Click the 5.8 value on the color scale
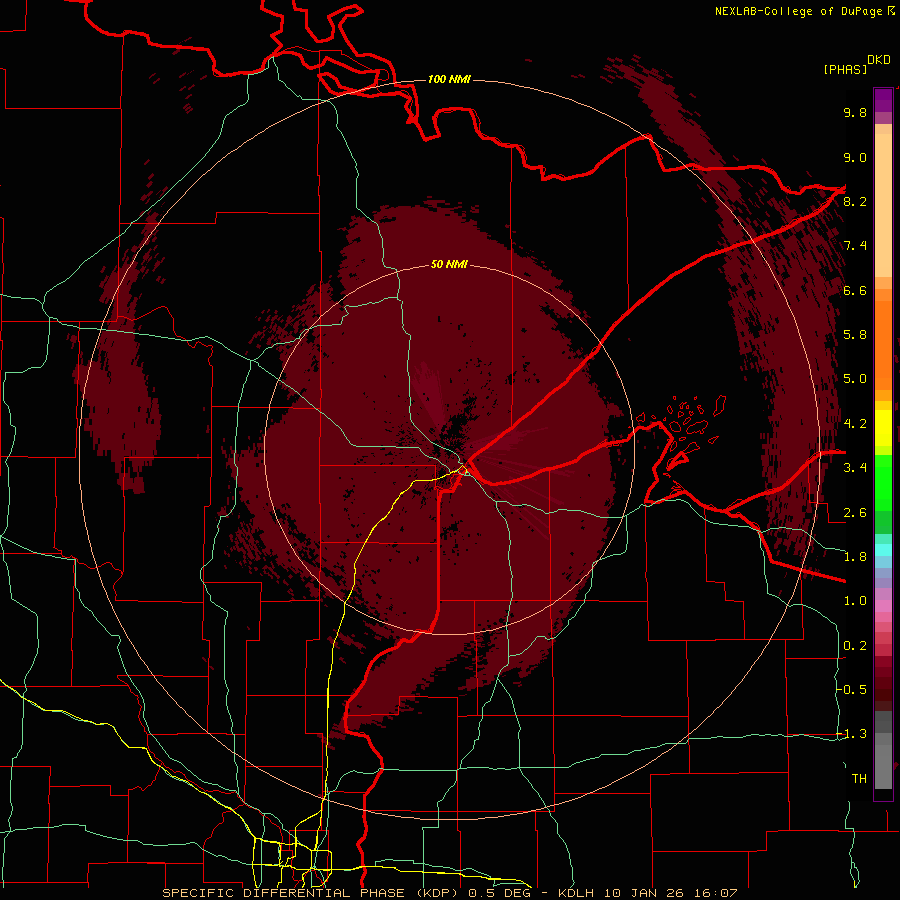 tap(855, 335)
